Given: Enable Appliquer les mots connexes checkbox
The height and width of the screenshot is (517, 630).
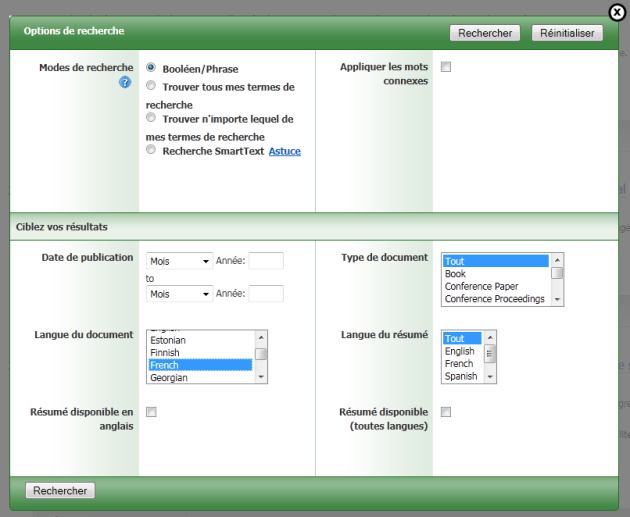Looking at the screenshot, I should pos(446,67).
